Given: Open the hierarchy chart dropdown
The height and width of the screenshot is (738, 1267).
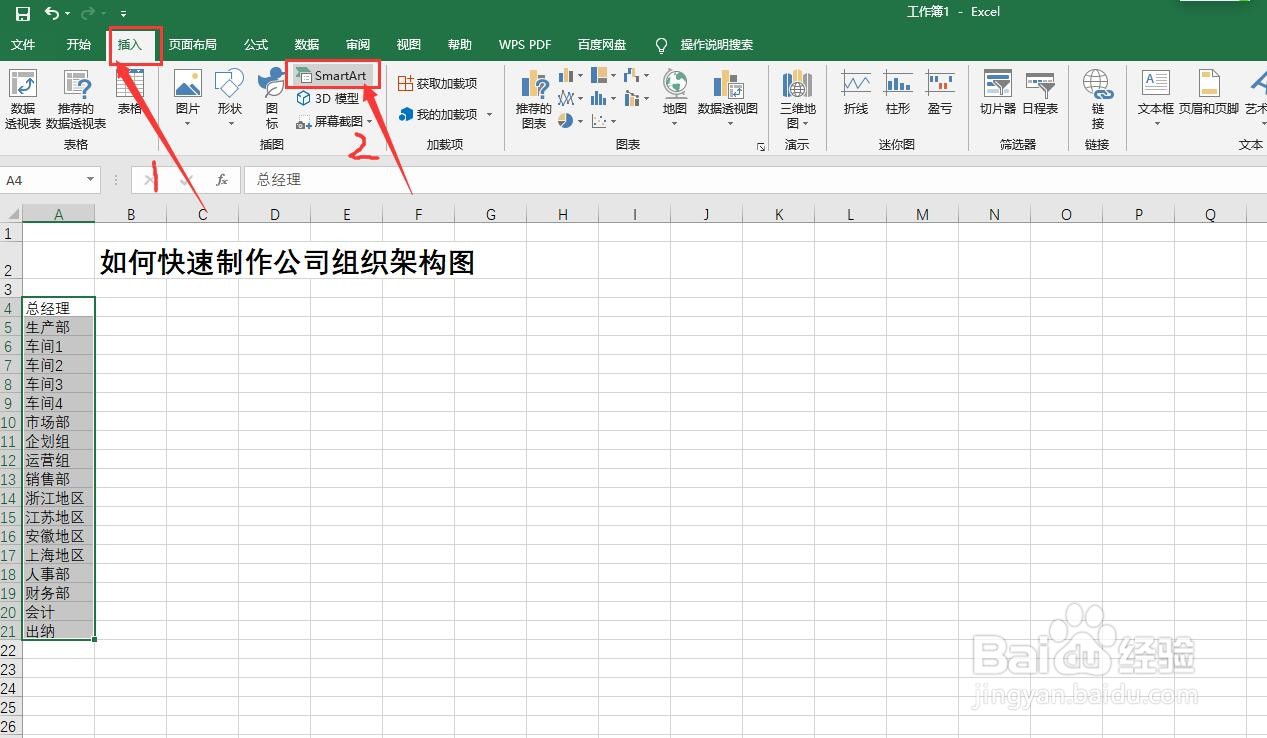Looking at the screenshot, I should coord(603,76).
